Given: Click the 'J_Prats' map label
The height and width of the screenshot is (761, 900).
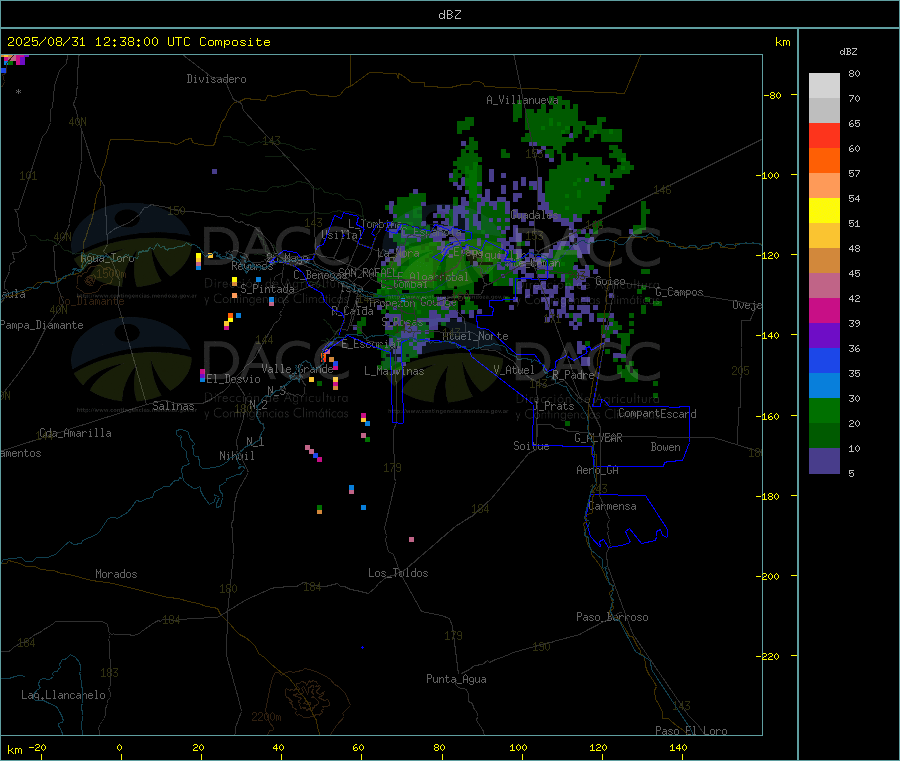Looking at the screenshot, I should pos(553,406).
